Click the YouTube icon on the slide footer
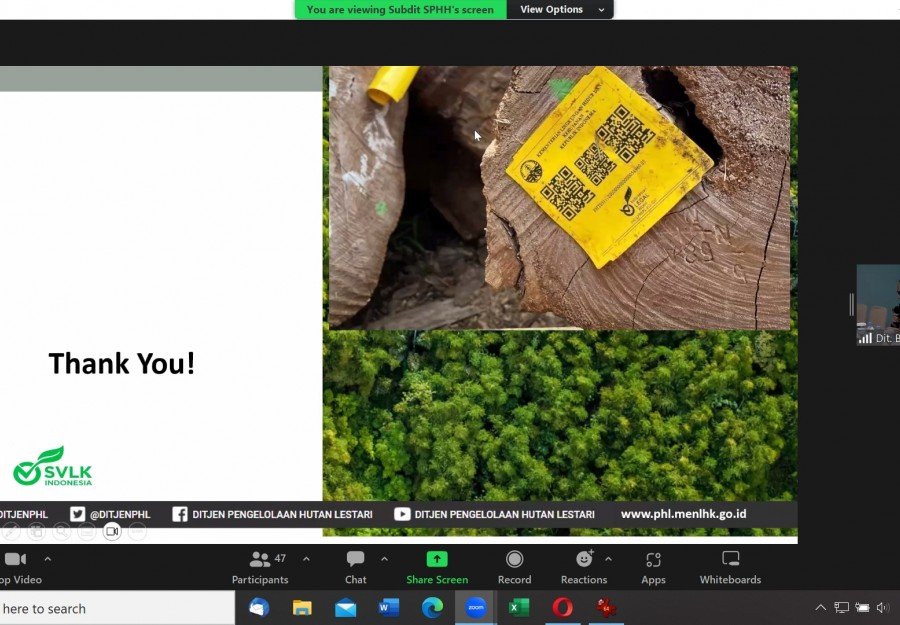This screenshot has width=900, height=625. (x=402, y=514)
